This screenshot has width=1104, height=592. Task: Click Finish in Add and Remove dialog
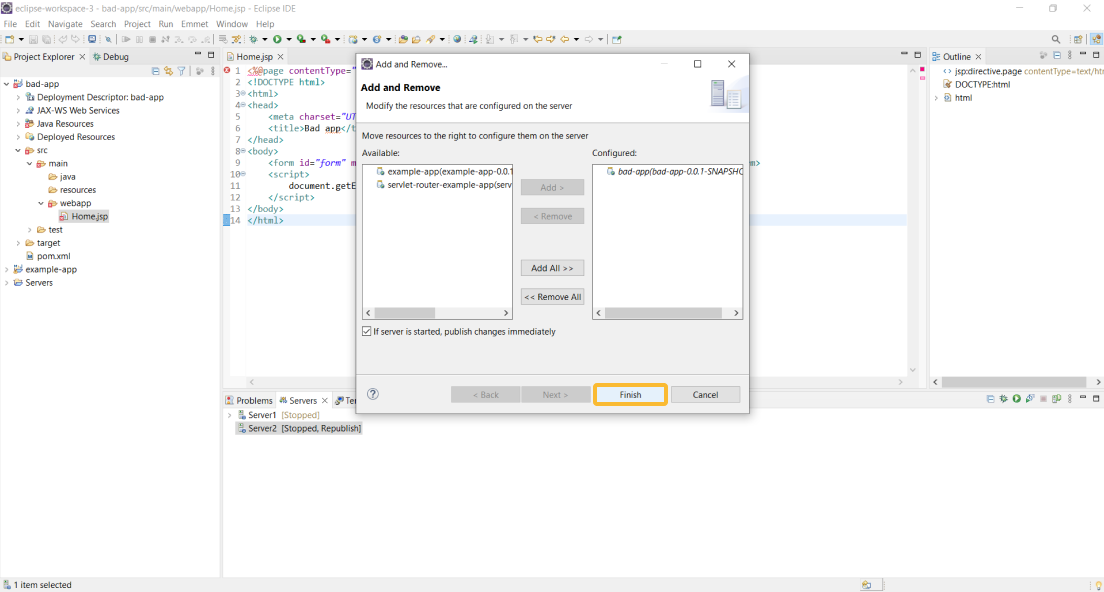click(630, 395)
